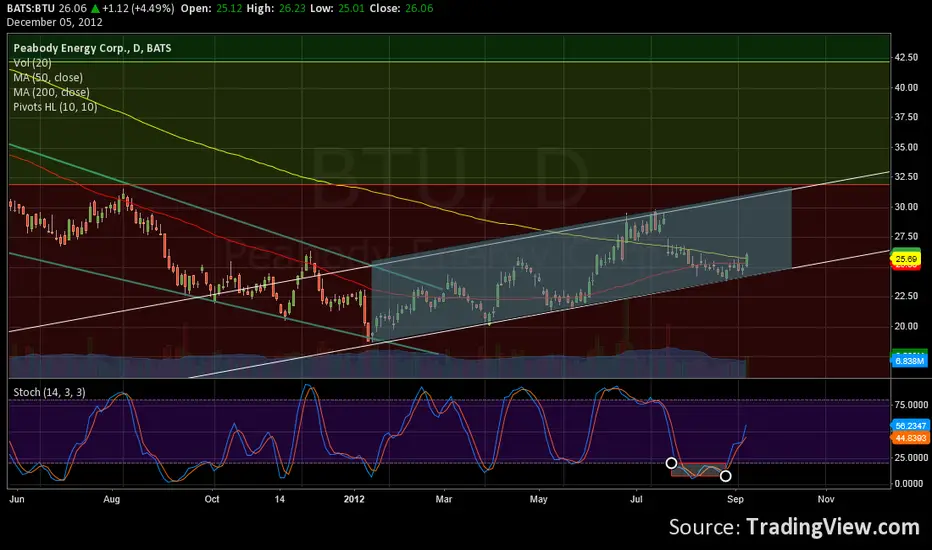
Task: Click the 75.0000 stochastic axis label
Action: tap(911, 405)
